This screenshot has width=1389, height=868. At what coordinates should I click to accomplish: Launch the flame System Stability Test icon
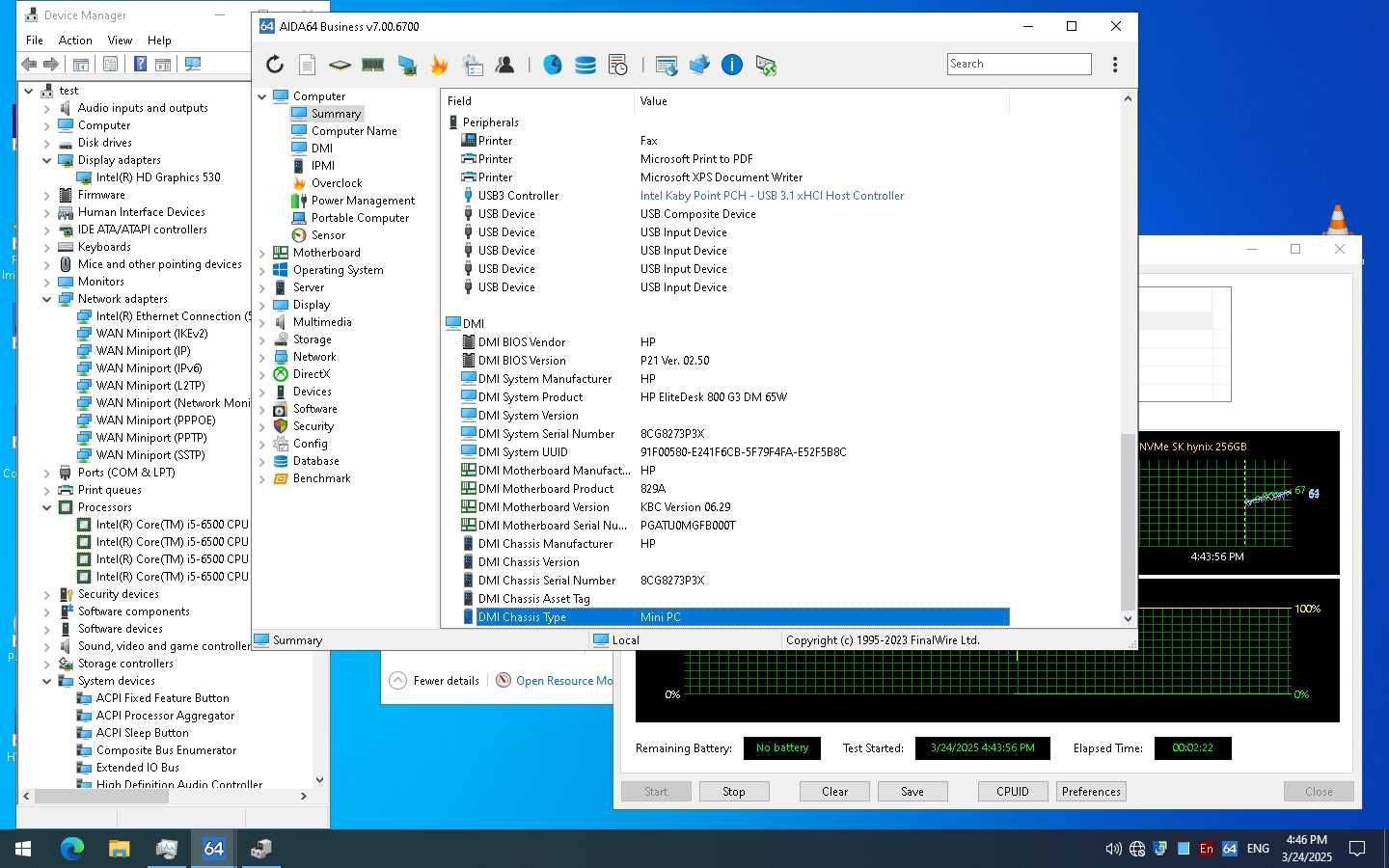pos(439,65)
